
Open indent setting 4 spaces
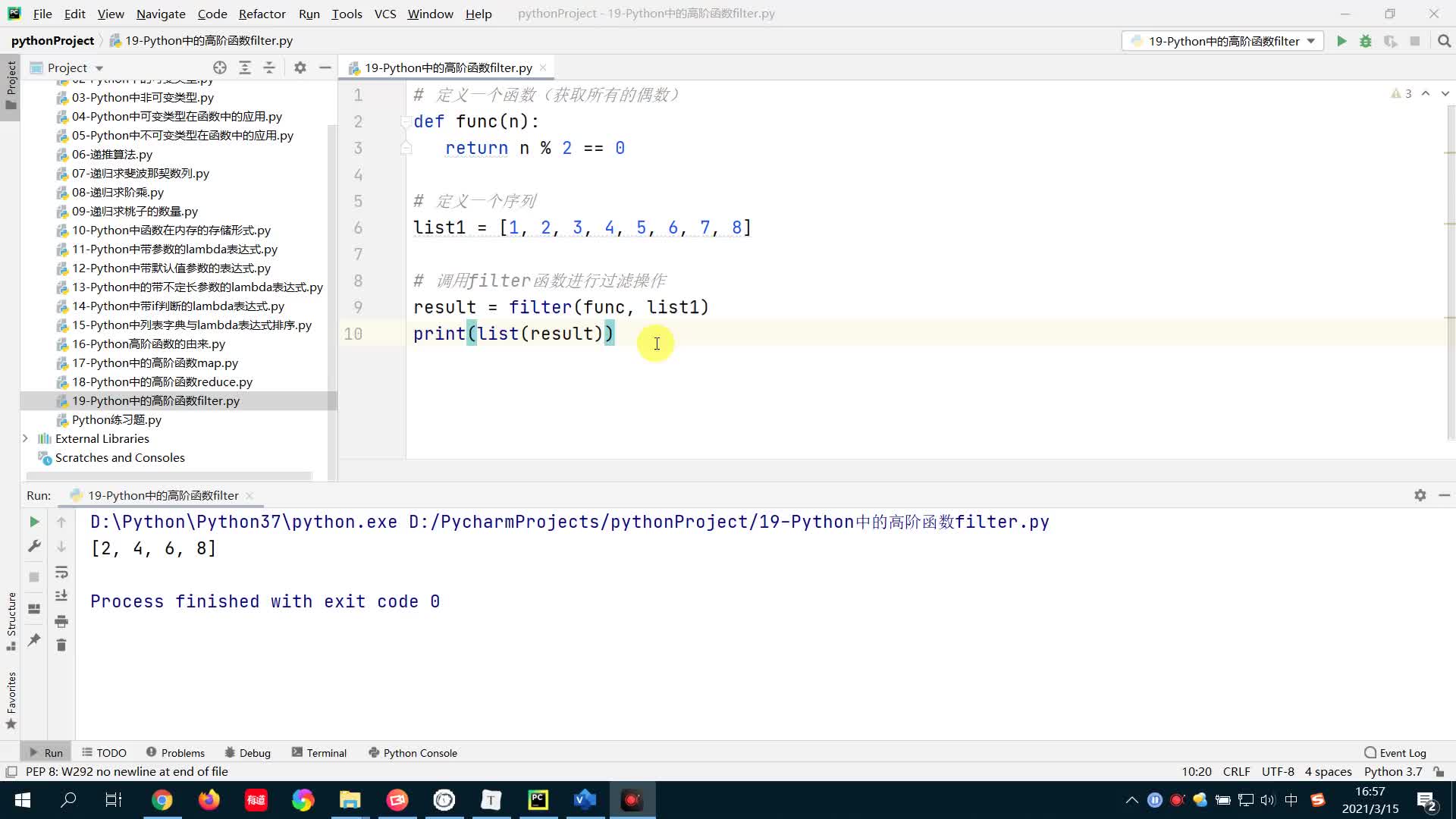tap(1328, 772)
